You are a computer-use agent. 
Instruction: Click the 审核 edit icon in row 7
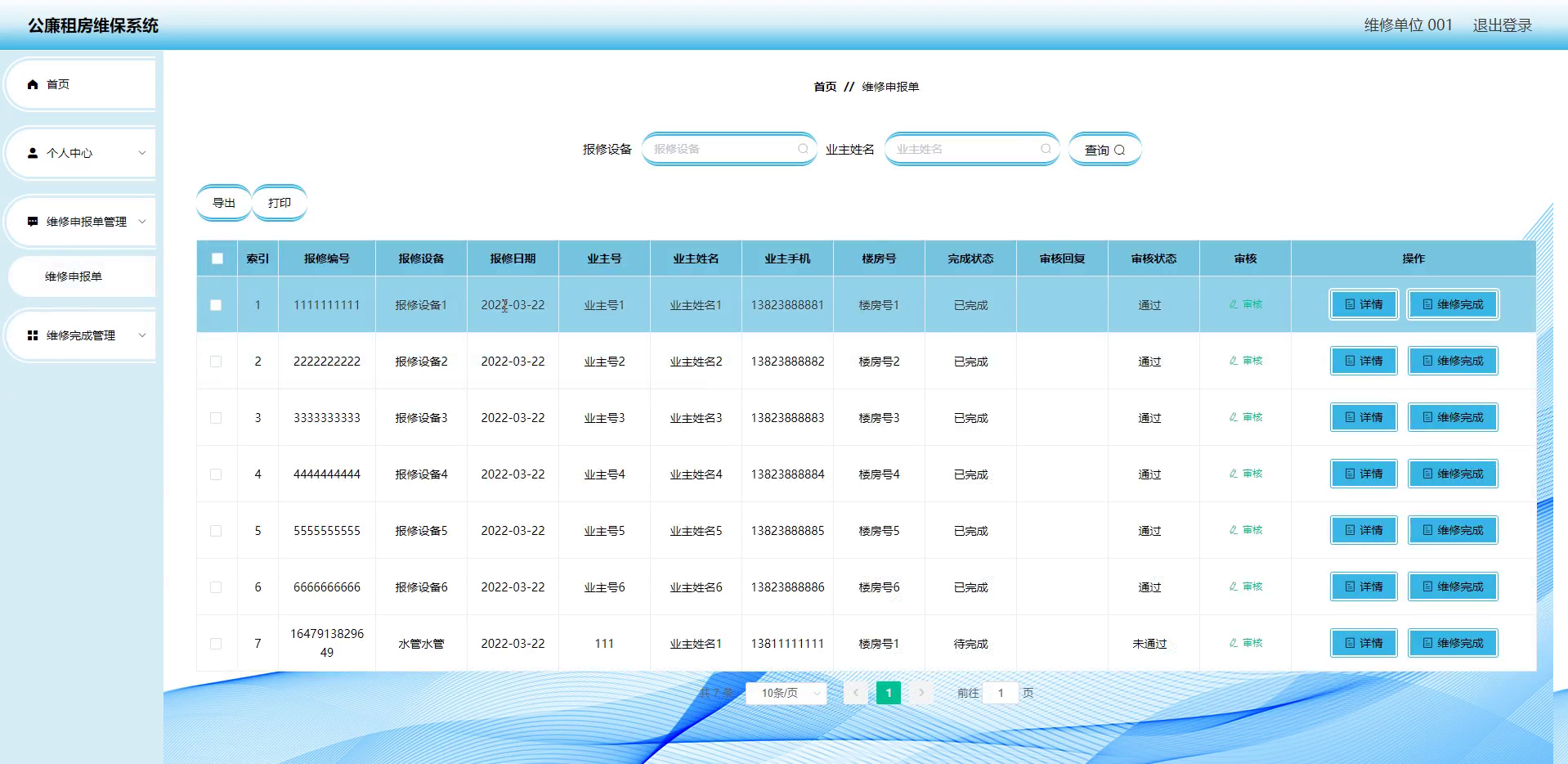pos(1234,643)
